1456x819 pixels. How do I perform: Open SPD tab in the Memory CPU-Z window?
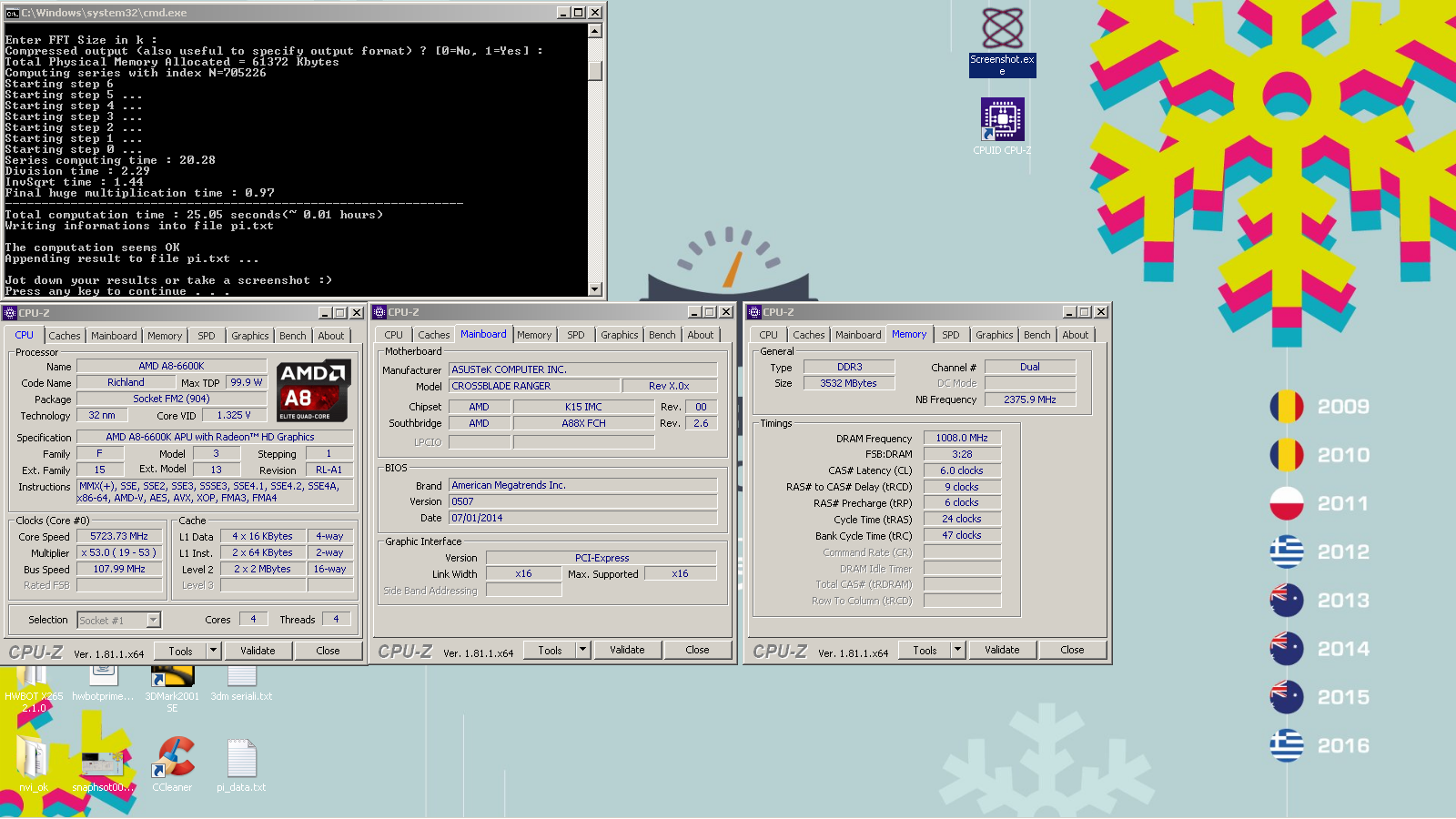click(951, 335)
